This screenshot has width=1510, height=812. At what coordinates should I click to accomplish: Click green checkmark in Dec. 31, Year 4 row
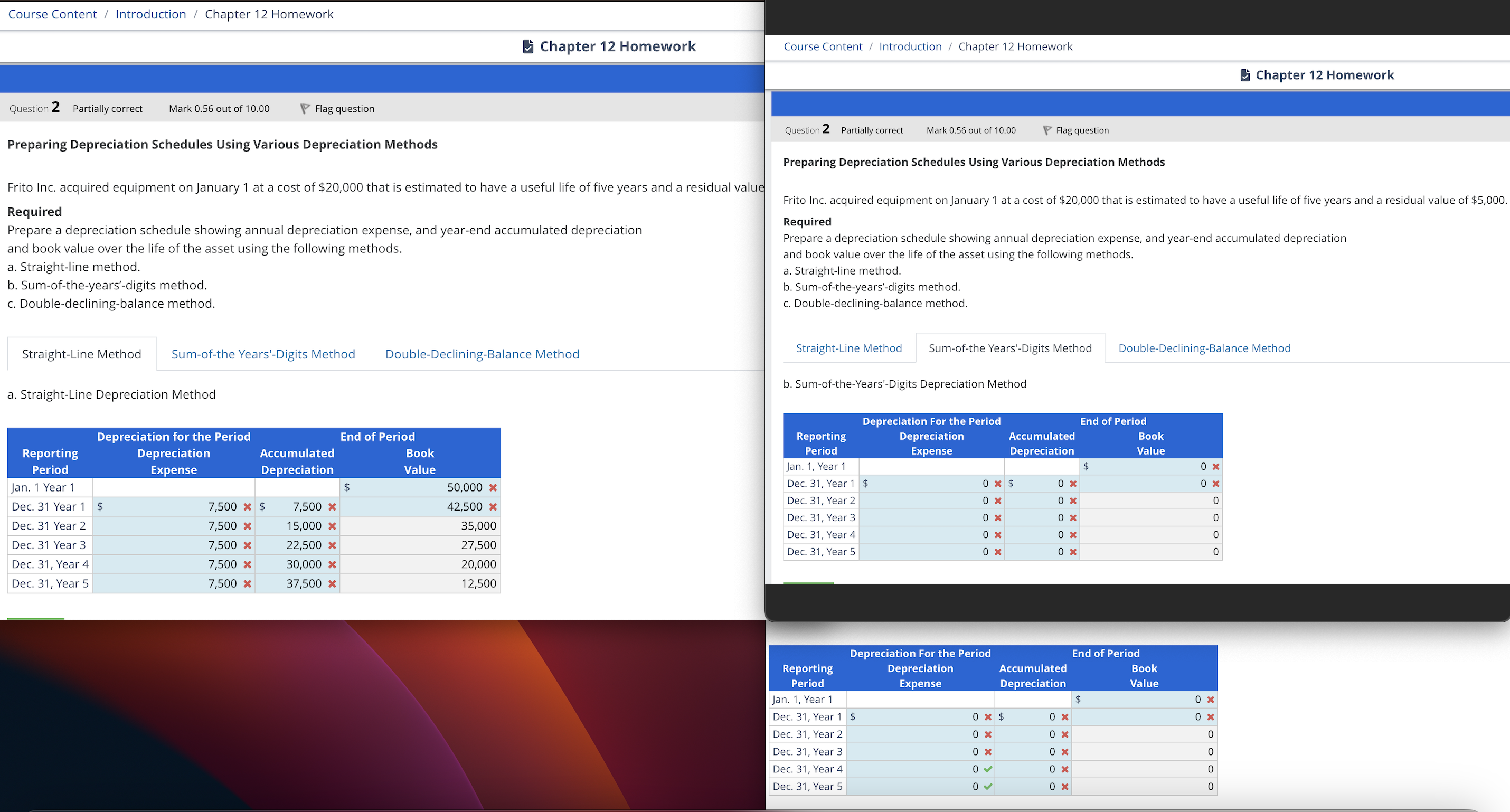tap(988, 769)
